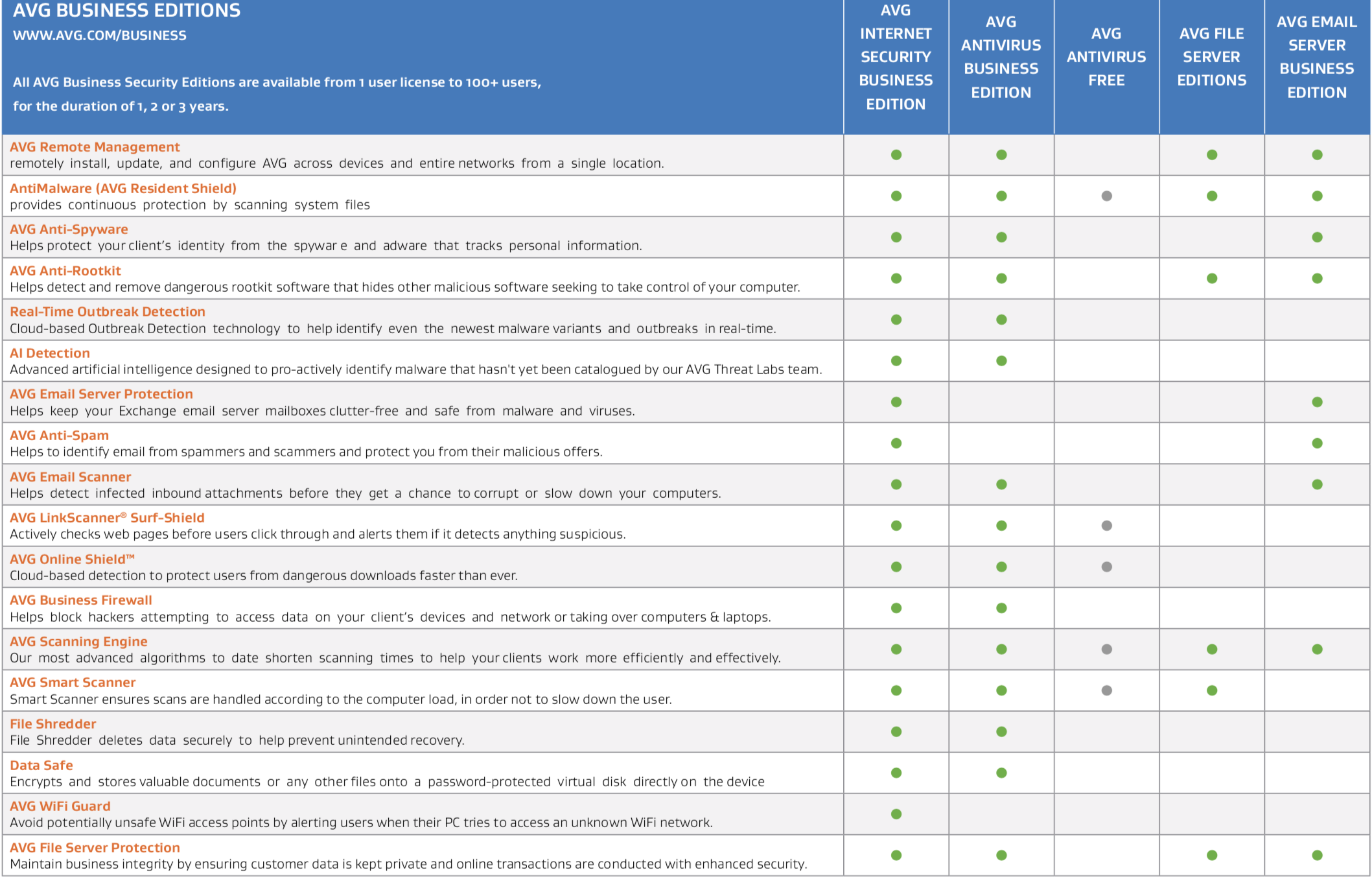Select the AVG AntiVirus Free column header
1372x879 pixels.
coord(1106,57)
